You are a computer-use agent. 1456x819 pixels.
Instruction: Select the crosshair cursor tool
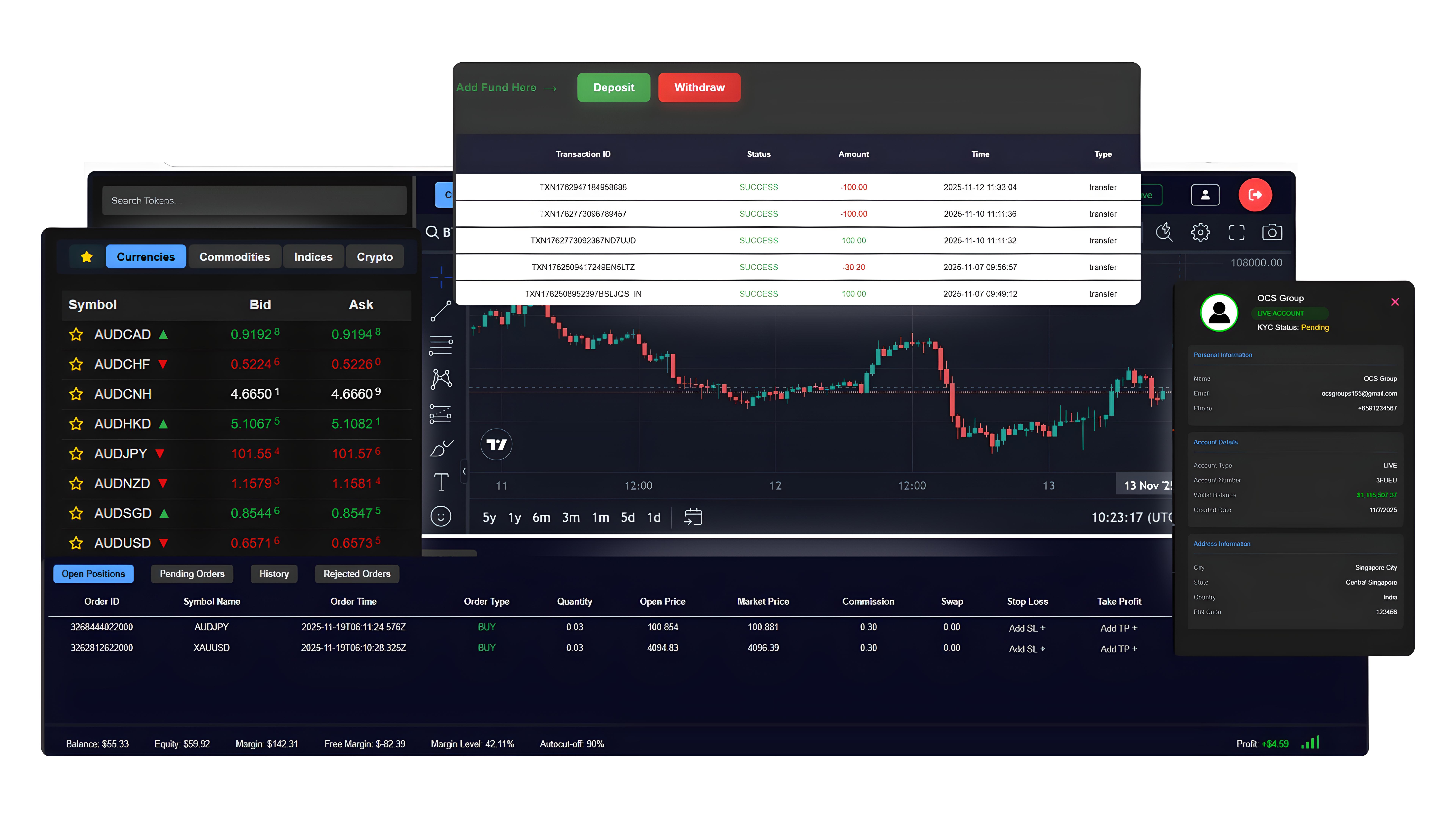click(441, 277)
